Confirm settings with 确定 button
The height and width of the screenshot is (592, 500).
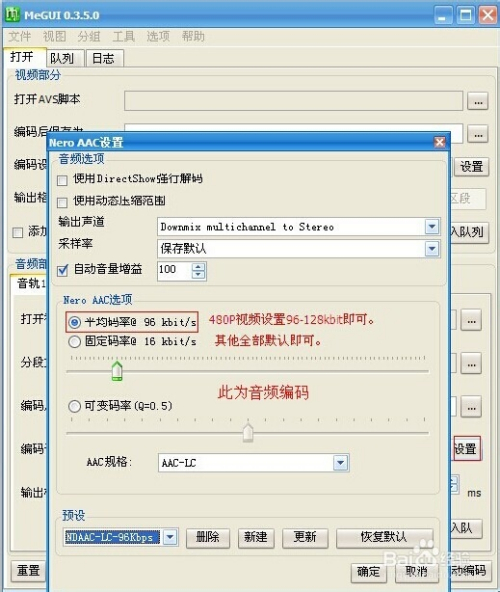click(x=369, y=572)
